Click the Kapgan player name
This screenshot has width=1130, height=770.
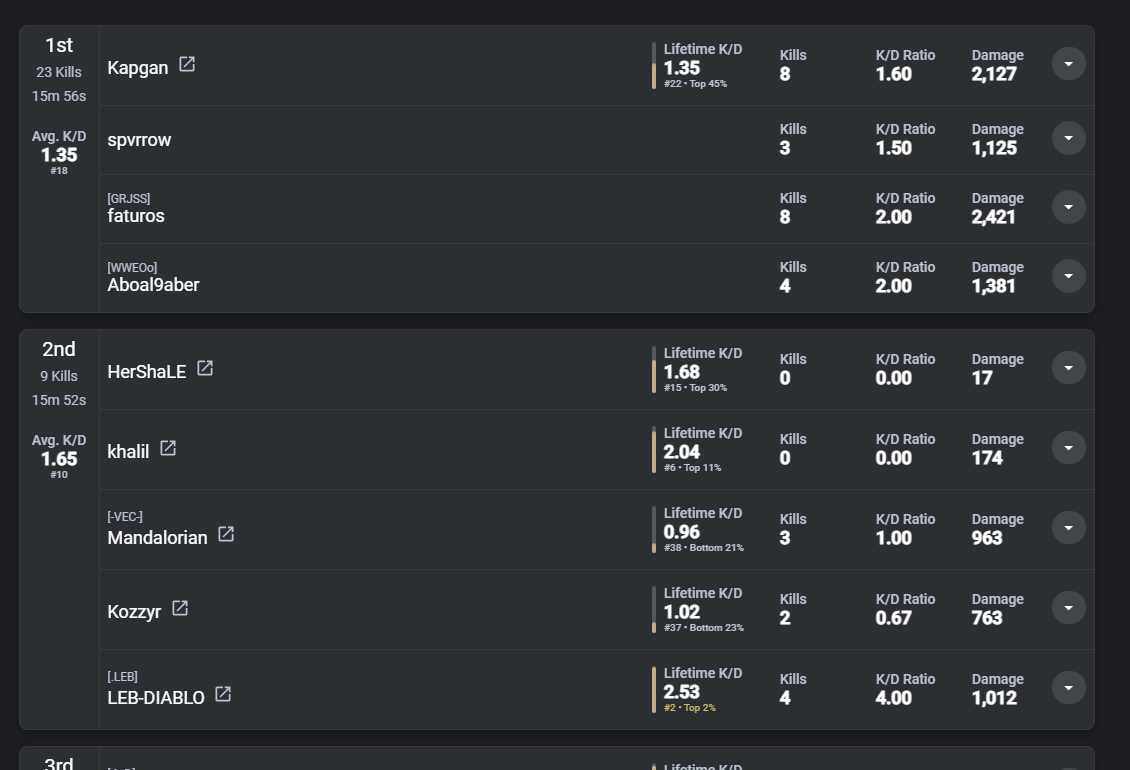[x=138, y=68]
